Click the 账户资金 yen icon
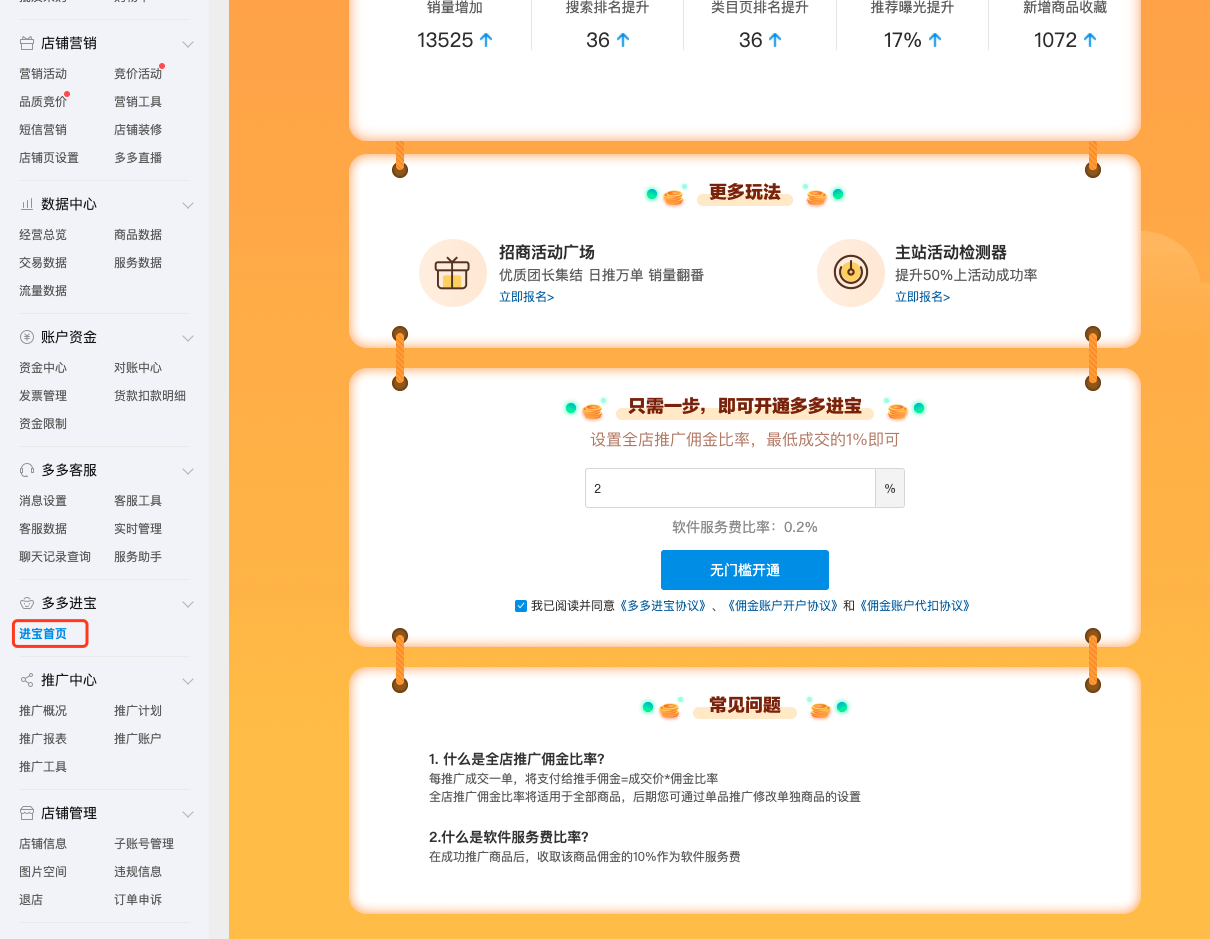Viewport: 1210px width, 939px height. pos(27,337)
